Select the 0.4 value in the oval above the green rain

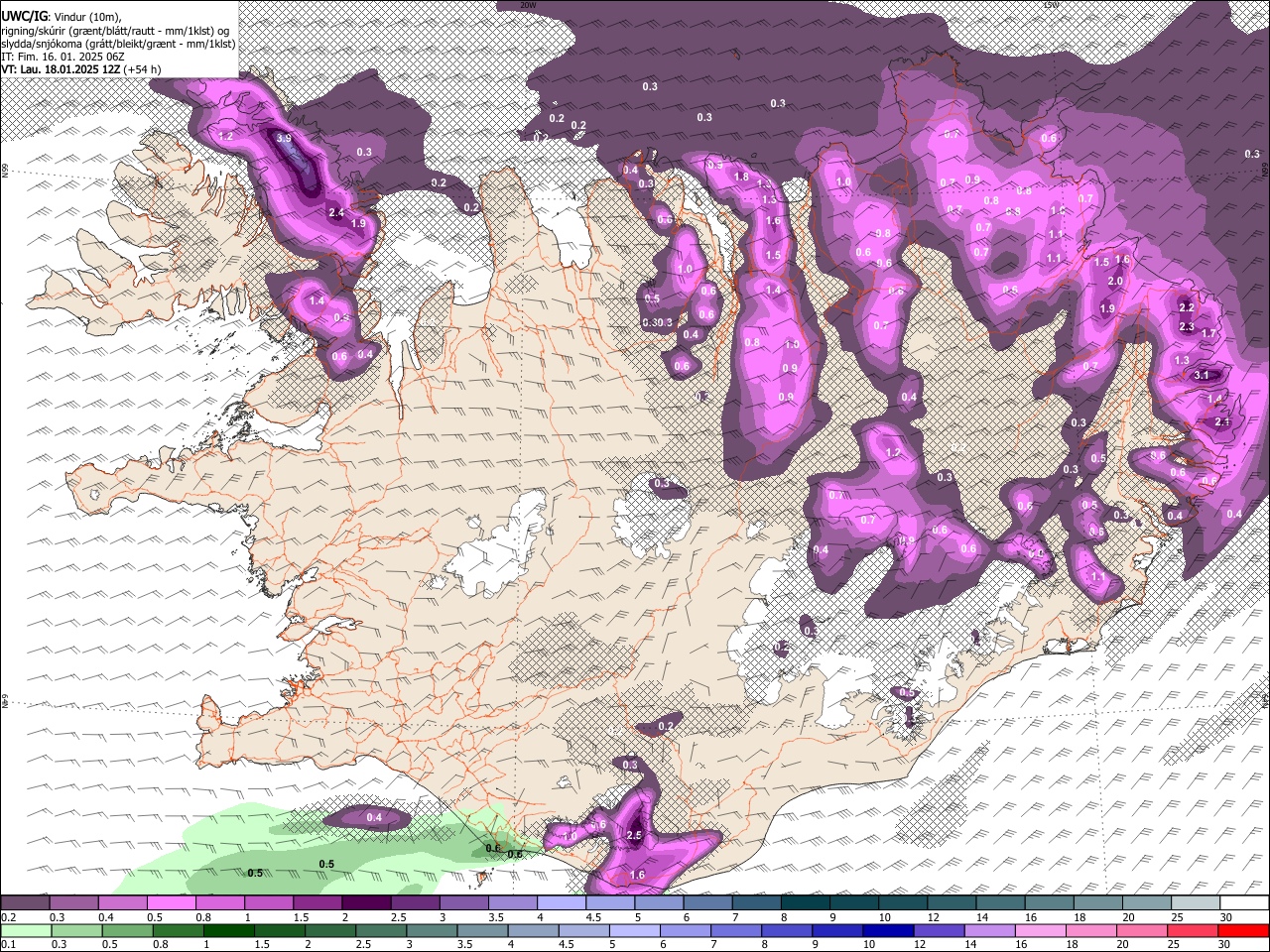tap(374, 818)
